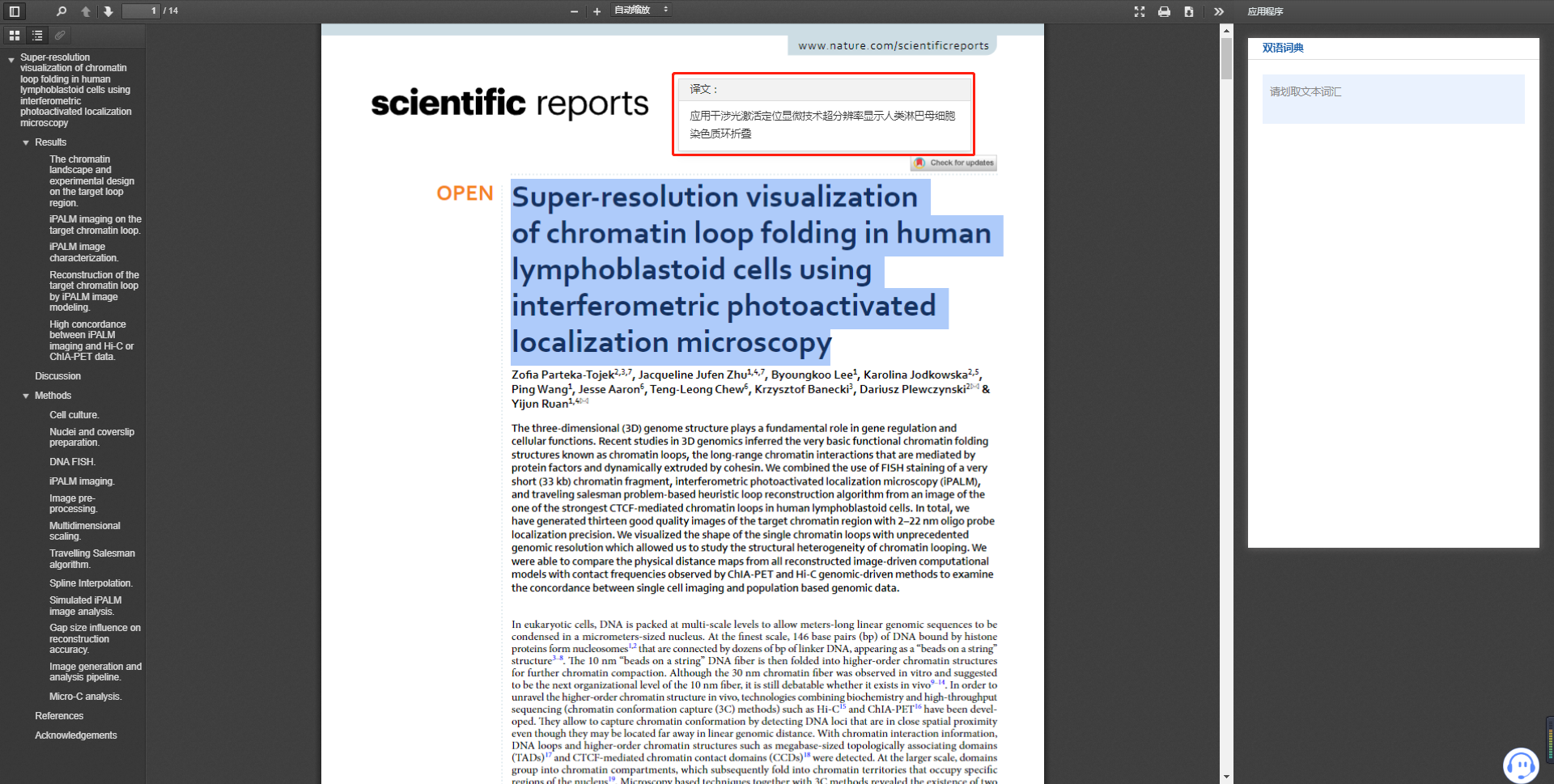Open 'Gap size influence on reconstruction accuracy'

[x=95, y=638]
